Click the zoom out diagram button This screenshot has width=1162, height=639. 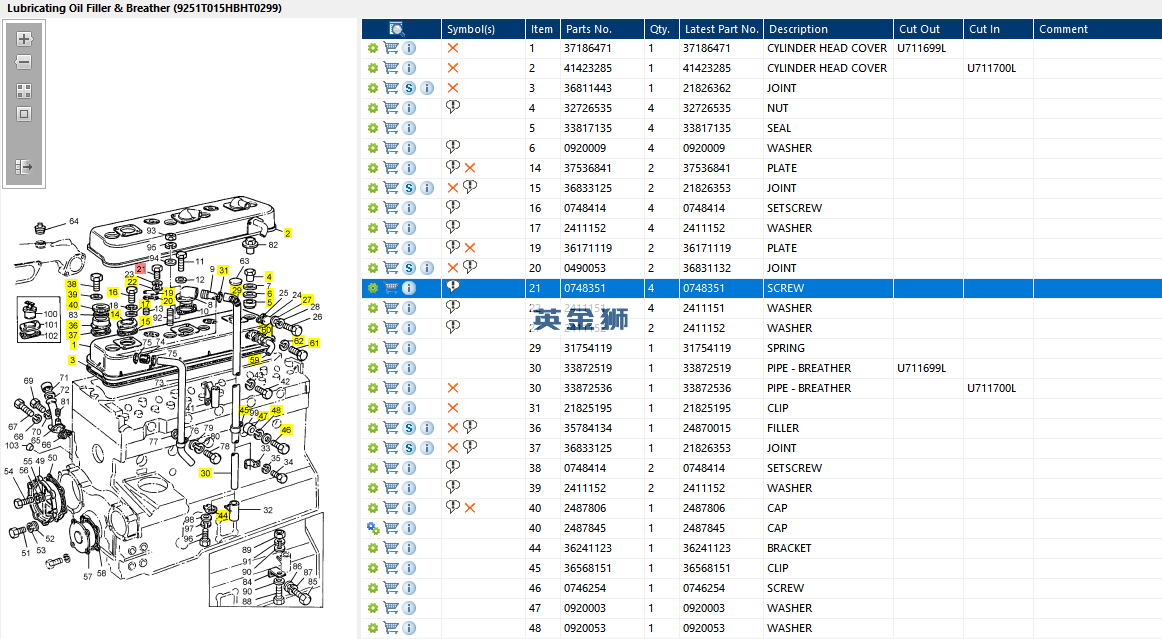[24, 62]
